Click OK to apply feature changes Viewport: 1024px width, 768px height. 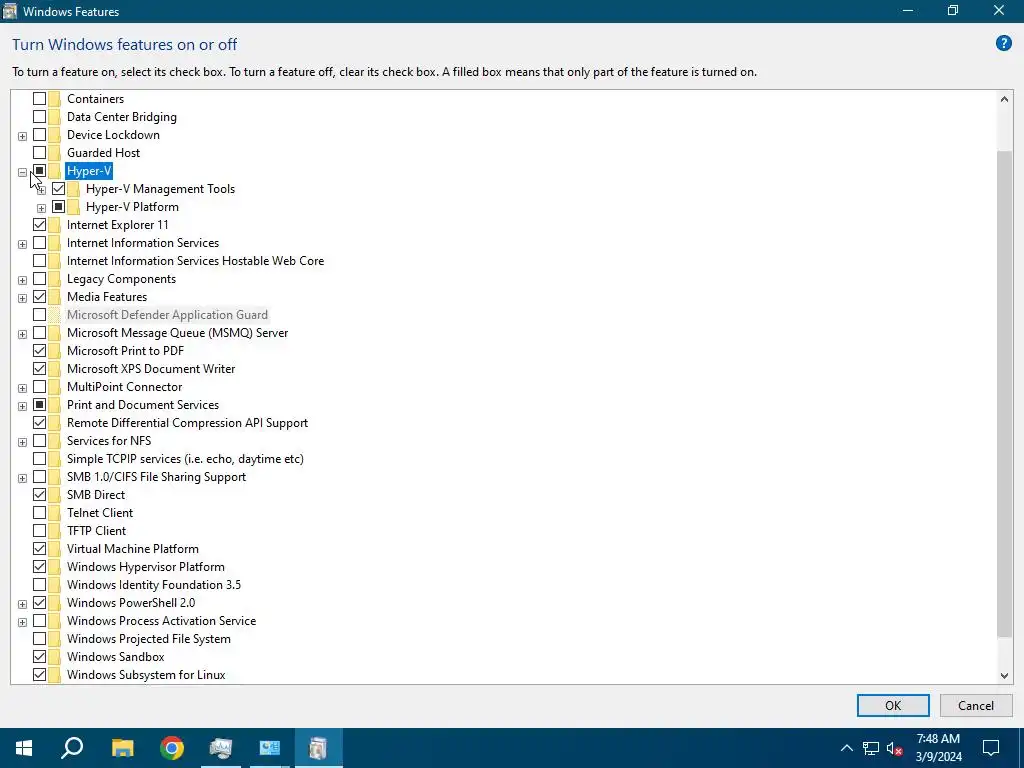click(x=893, y=705)
